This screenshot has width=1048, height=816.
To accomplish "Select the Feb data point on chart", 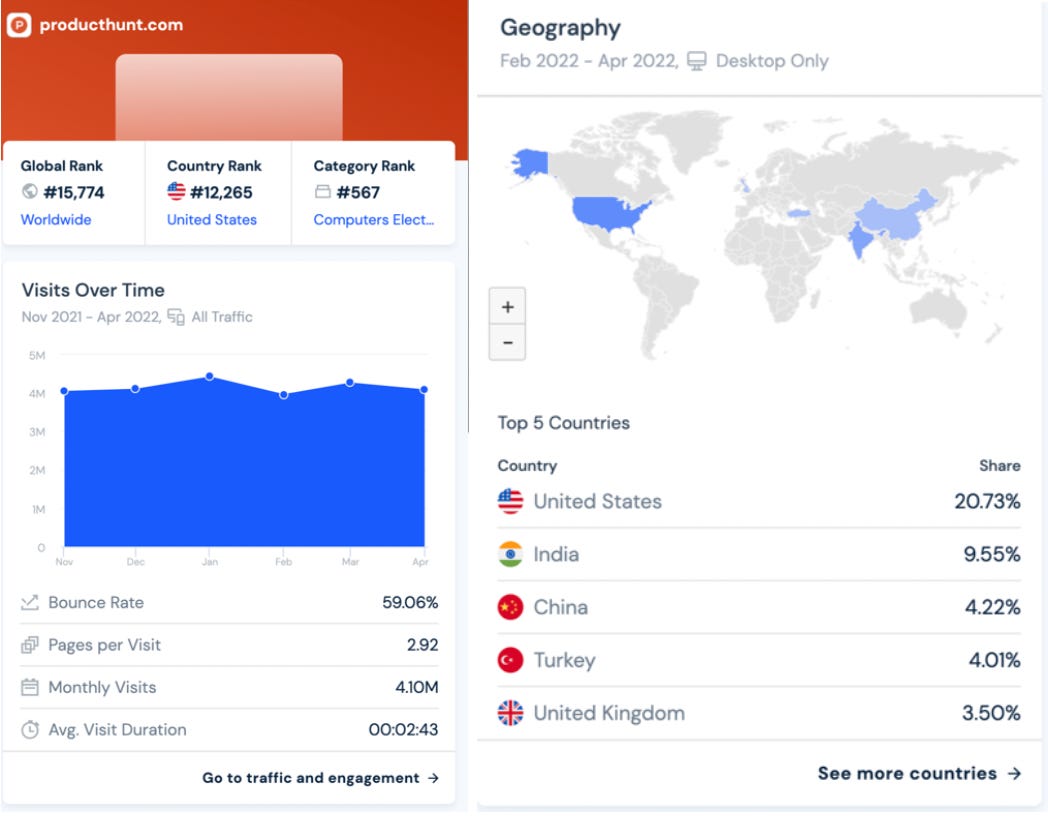I will [x=284, y=395].
